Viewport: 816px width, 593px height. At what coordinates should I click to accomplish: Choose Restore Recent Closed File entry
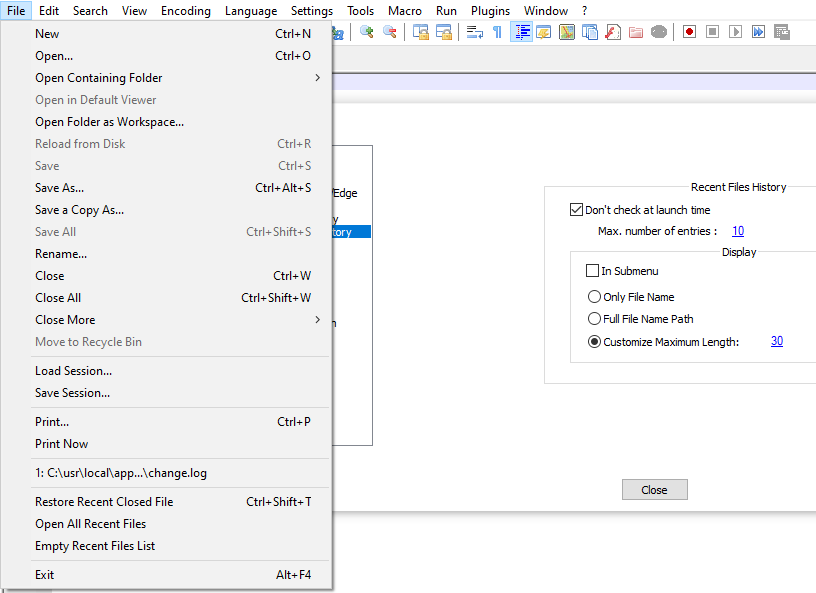[166, 502]
